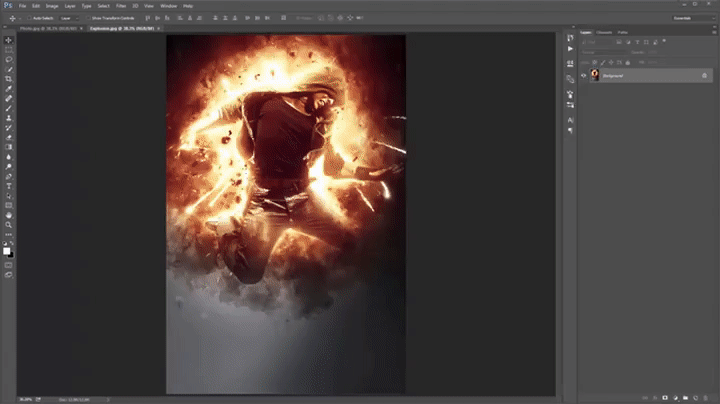Switch to the Channels tab
The width and height of the screenshot is (720, 404).
[604, 32]
